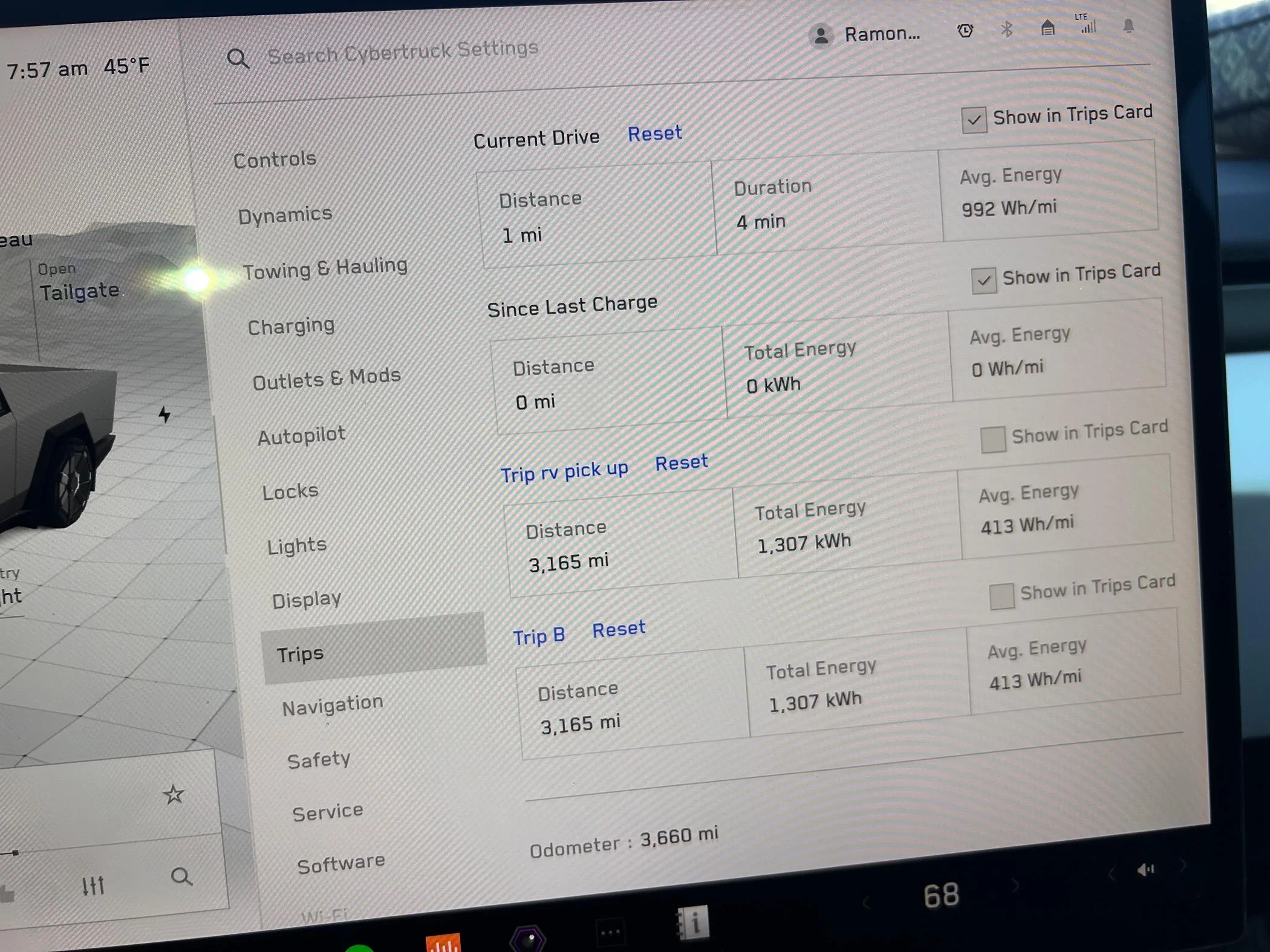Screen dimensions: 1270x952
Task: Tap the magnifier icon in settings search
Action: pos(238,59)
